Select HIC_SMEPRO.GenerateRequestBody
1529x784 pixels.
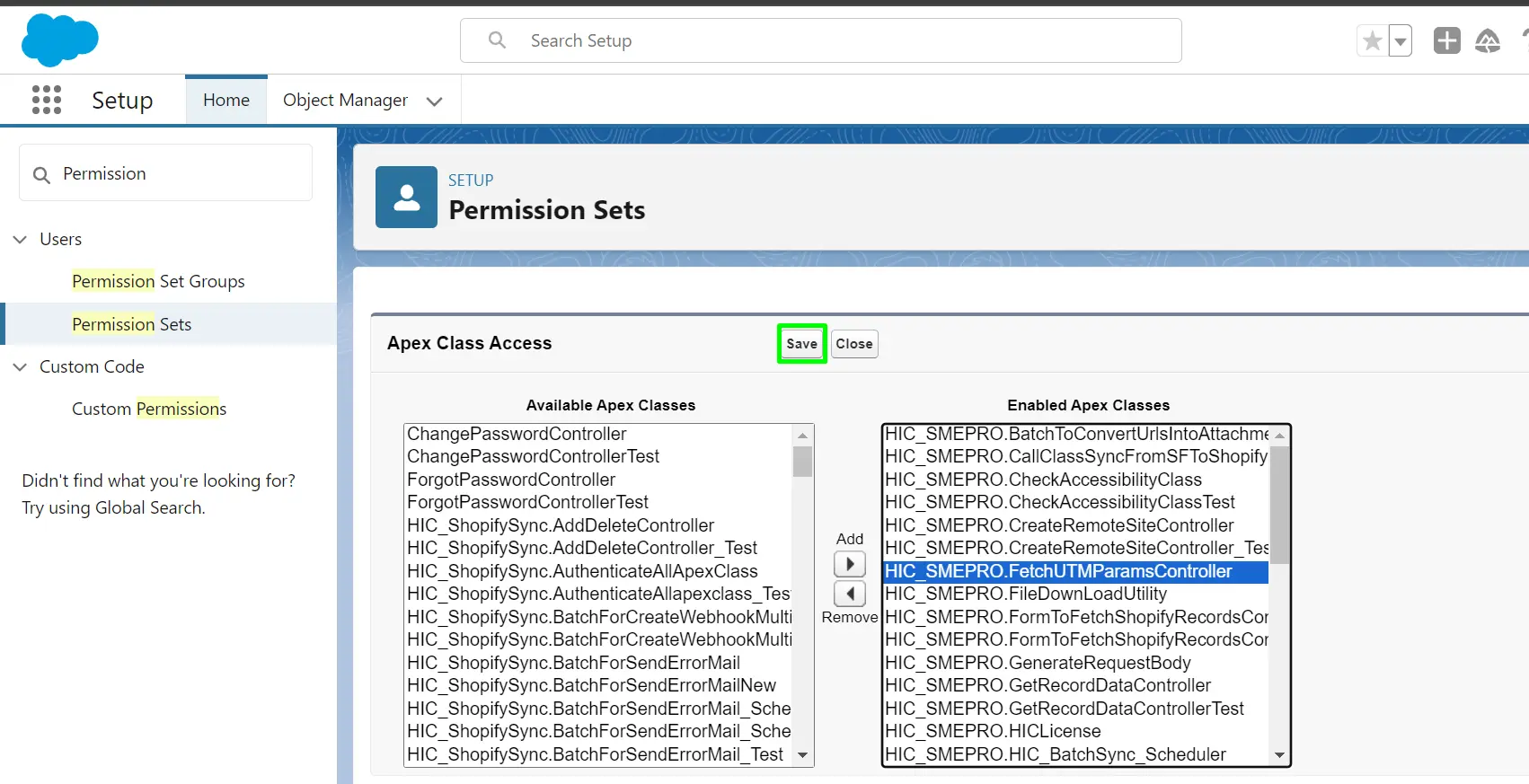coord(1076,663)
